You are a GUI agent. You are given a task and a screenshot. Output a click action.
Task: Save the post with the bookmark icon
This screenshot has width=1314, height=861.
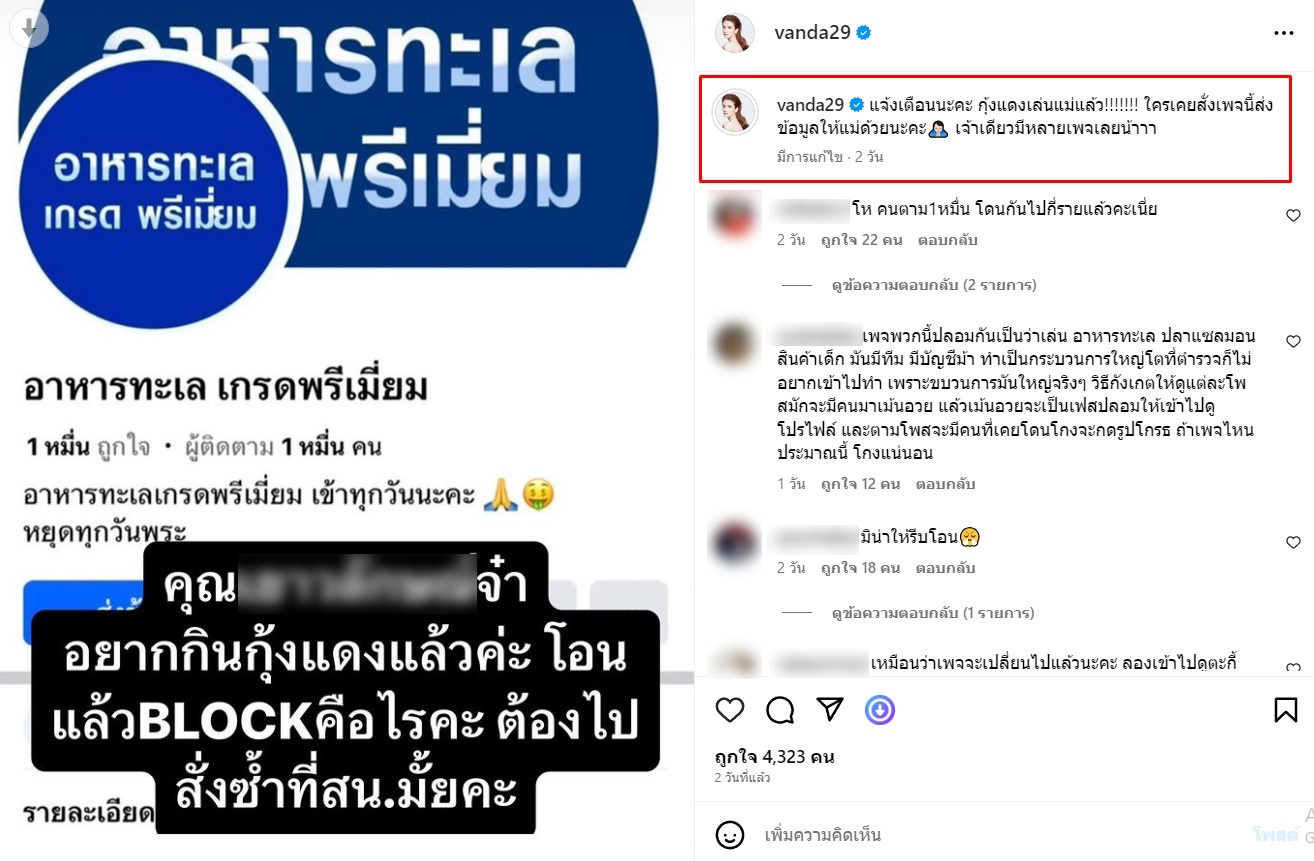click(1285, 710)
